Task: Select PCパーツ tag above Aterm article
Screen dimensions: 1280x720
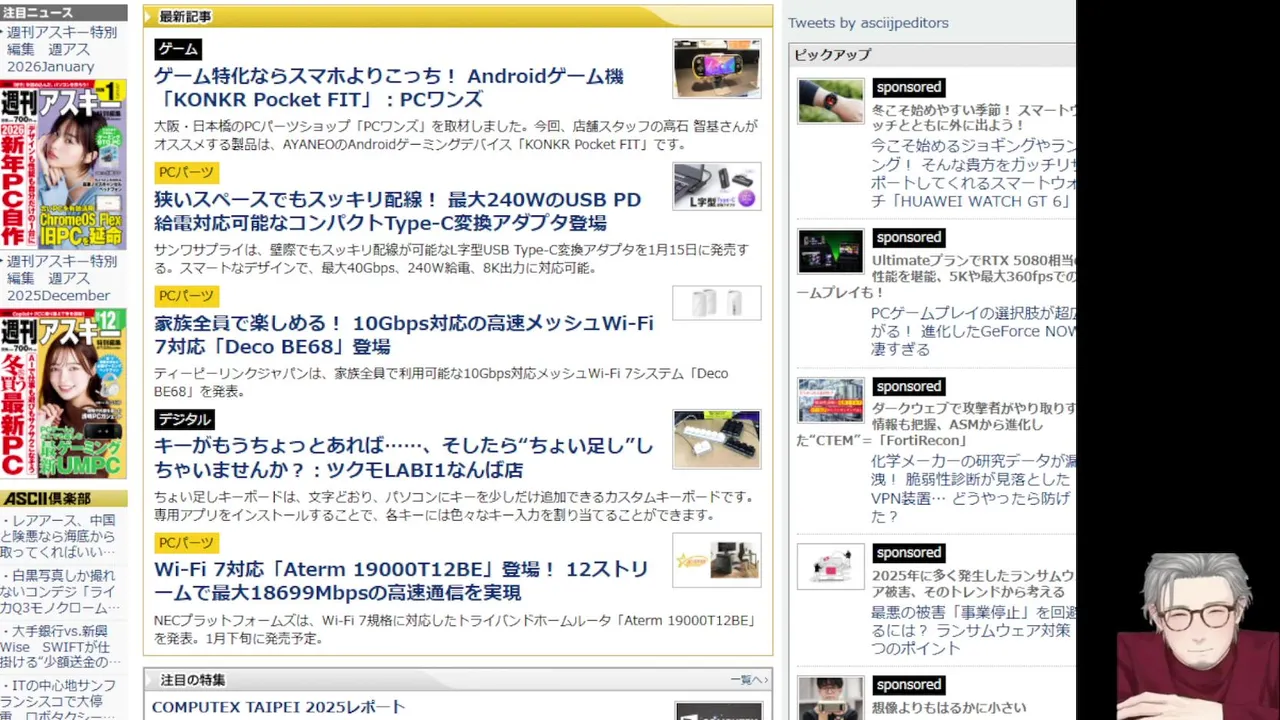Action: (186, 543)
